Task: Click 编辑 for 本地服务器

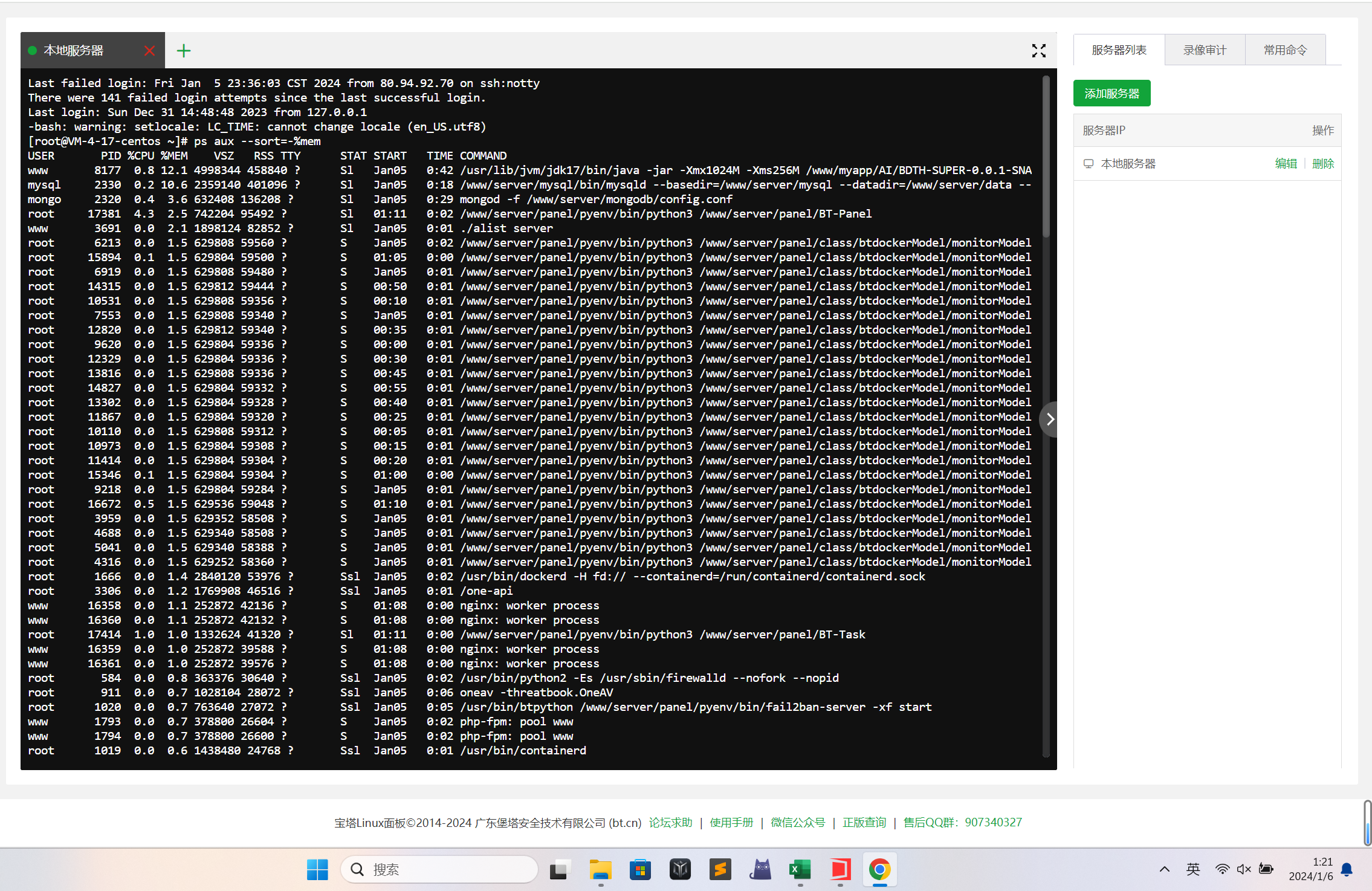Action: pos(1286,164)
